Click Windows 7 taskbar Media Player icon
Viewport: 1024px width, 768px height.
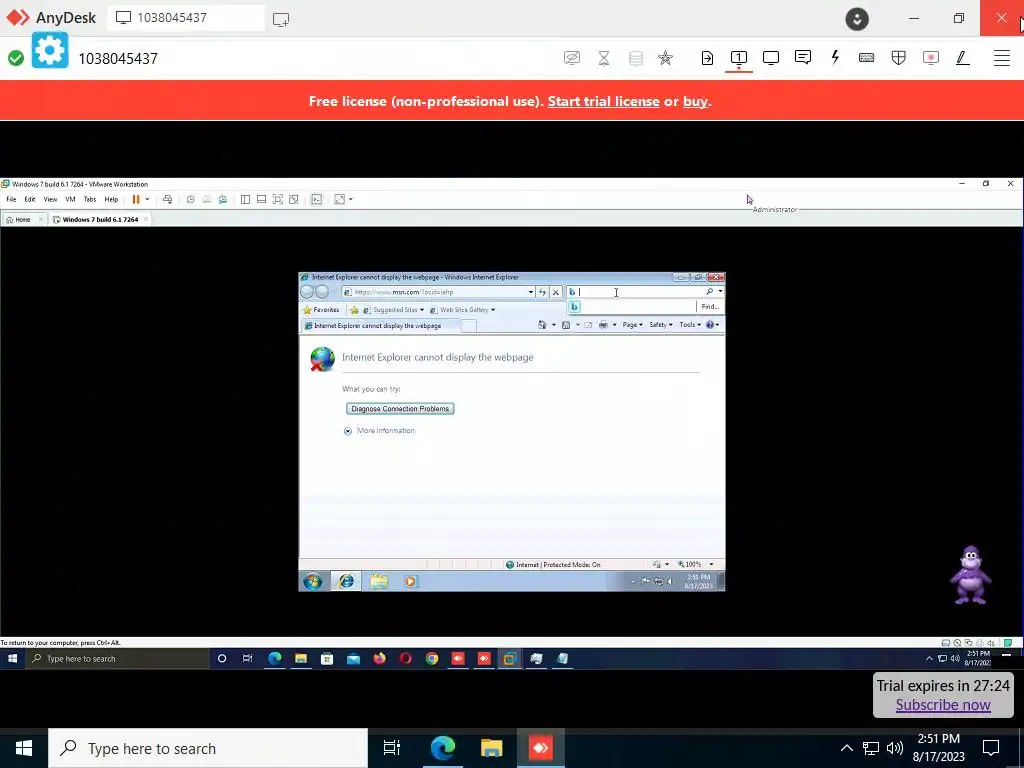(410, 581)
